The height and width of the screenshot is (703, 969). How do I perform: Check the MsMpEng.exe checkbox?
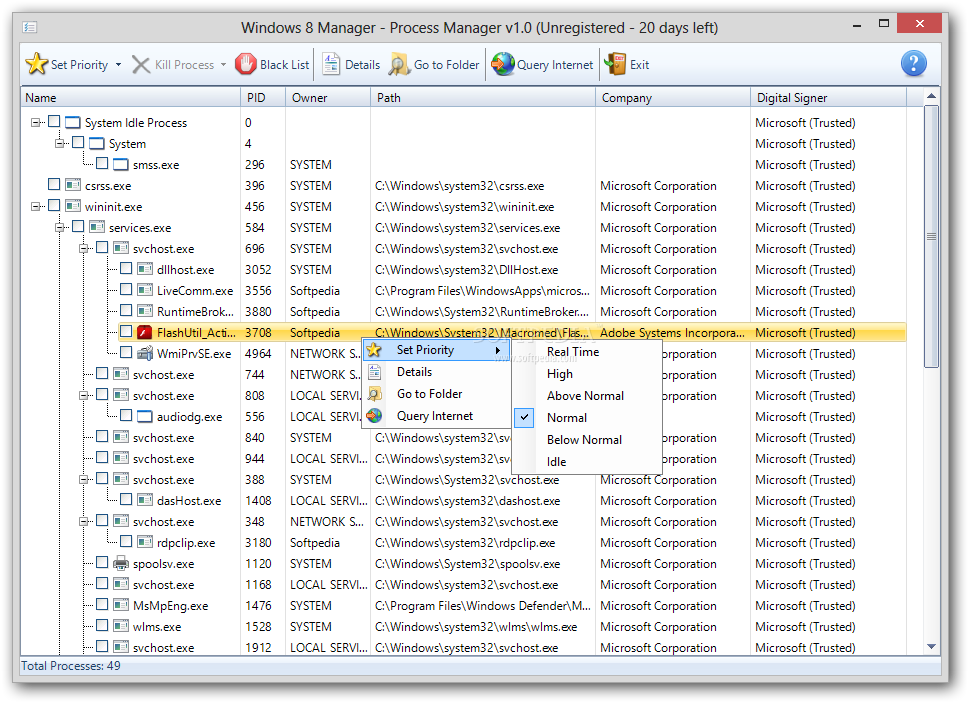coord(102,605)
